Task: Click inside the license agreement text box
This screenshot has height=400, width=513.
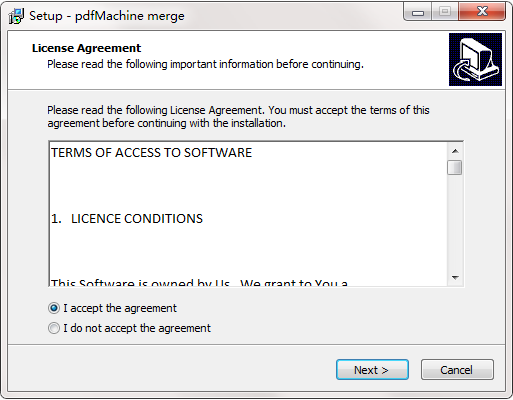Action: (x=248, y=214)
